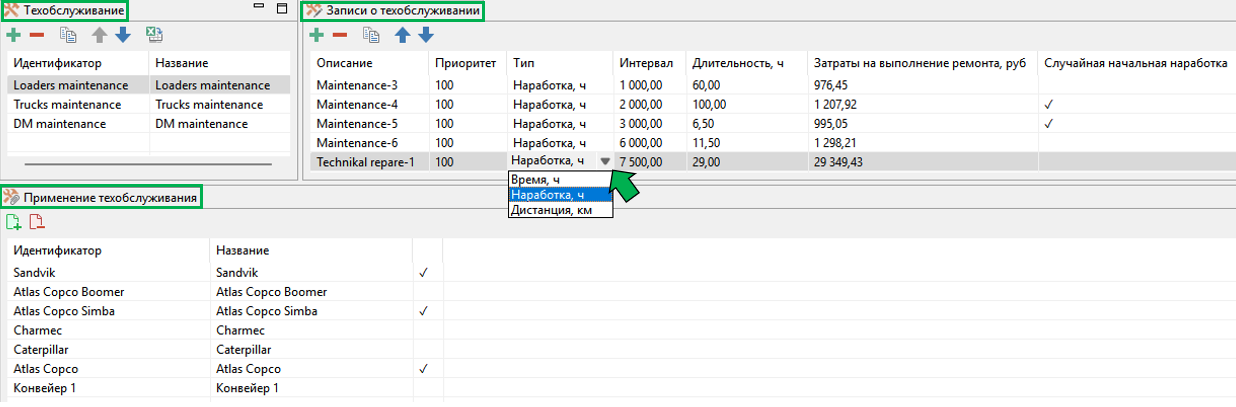This screenshot has height=407, width=1236.
Task: Copy the selected maintenance in Техобслуживание toolbar
Action: click(x=68, y=35)
